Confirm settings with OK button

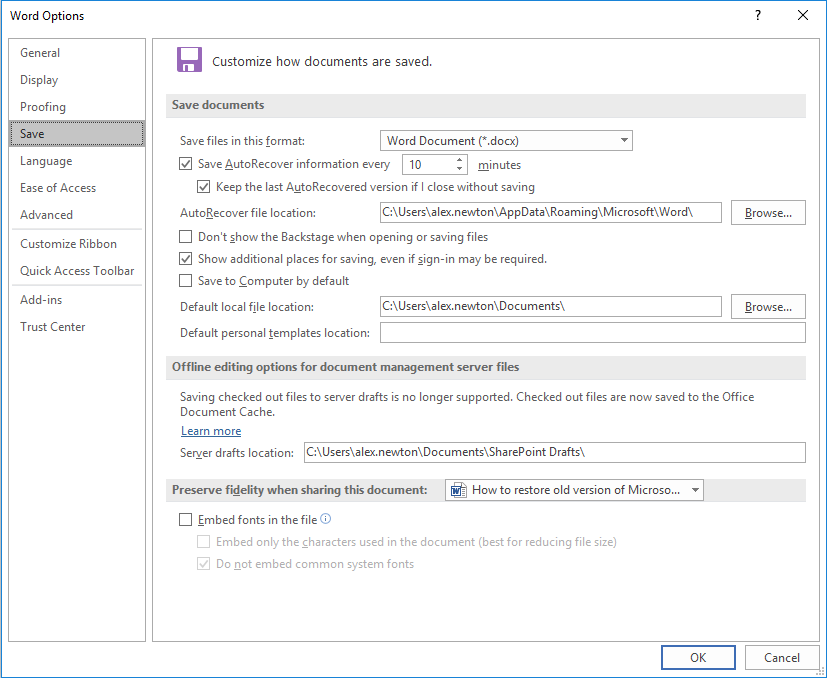698,657
